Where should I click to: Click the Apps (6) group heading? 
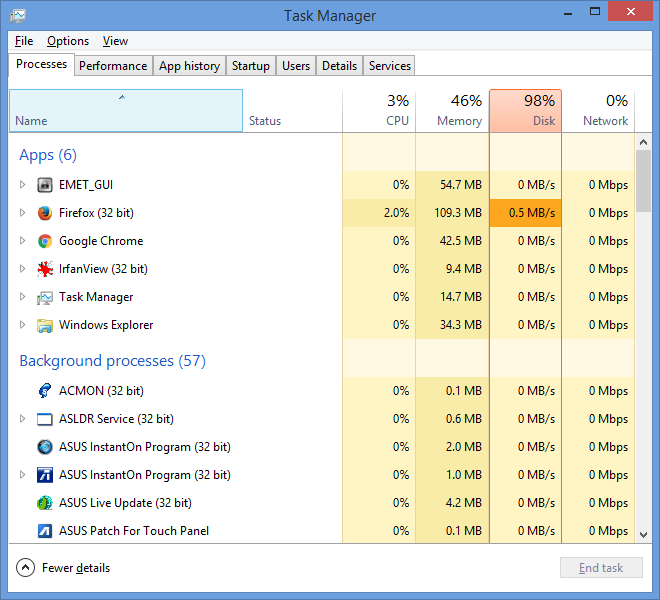tap(48, 155)
